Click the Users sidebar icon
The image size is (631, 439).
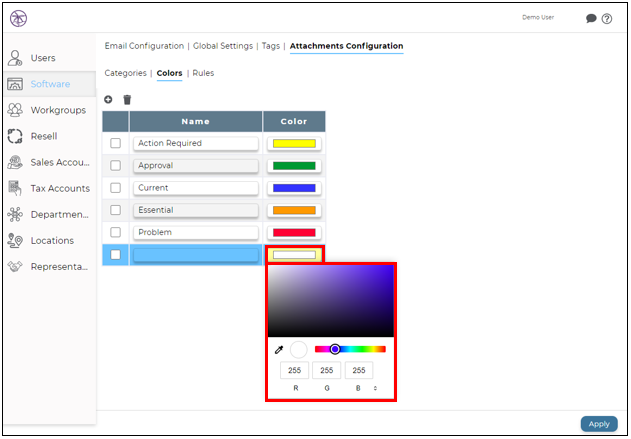coord(15,58)
